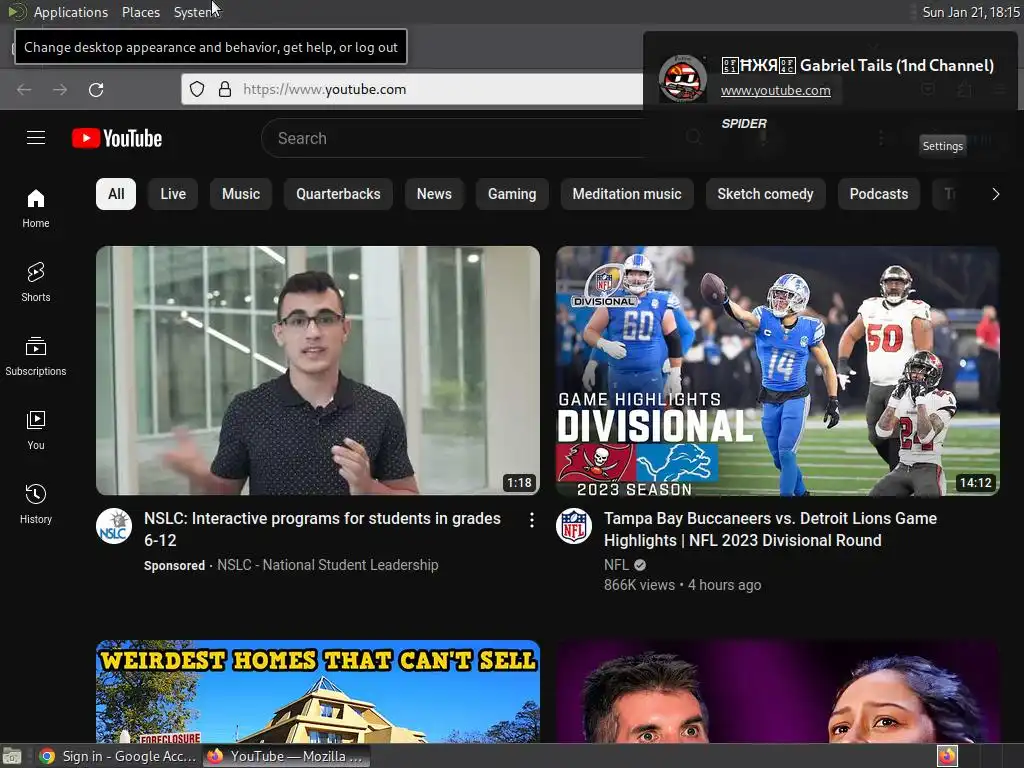Image resolution: width=1024 pixels, height=768 pixels.
Task: Open the talent show judge faces thumbnail
Action: point(778,691)
